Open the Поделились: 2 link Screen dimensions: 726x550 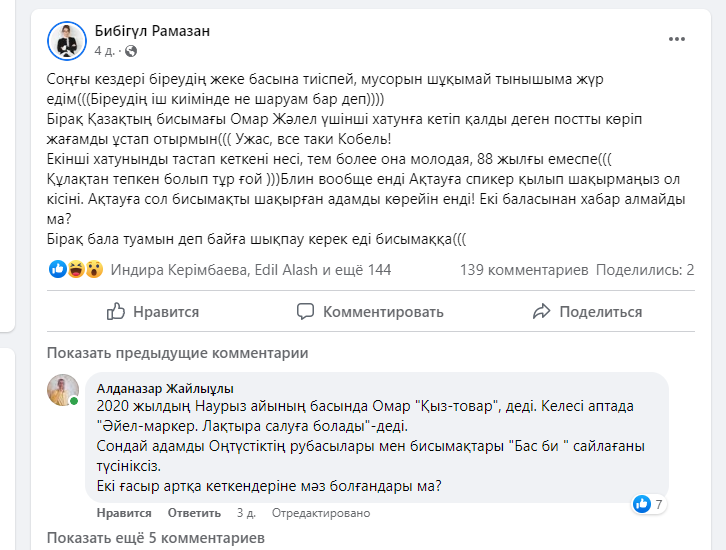click(x=645, y=270)
